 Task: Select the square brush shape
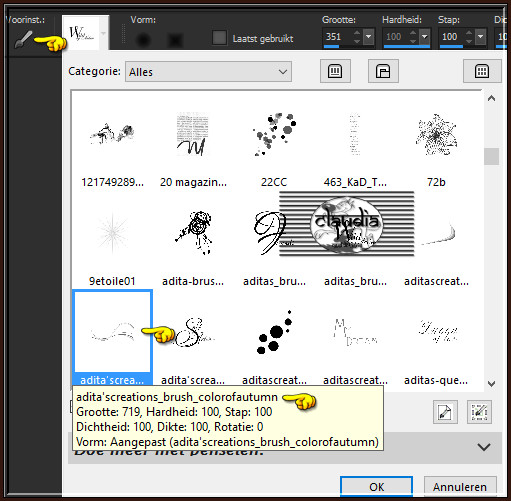coord(175,40)
